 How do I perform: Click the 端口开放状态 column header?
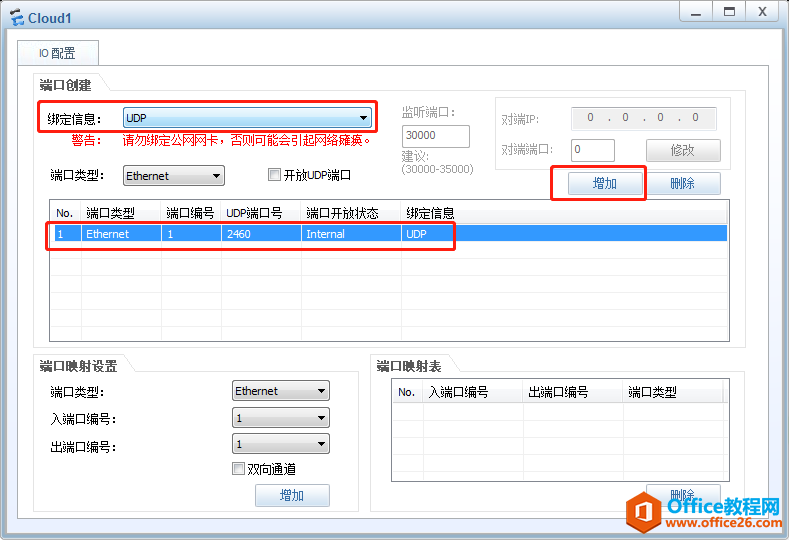click(x=351, y=213)
